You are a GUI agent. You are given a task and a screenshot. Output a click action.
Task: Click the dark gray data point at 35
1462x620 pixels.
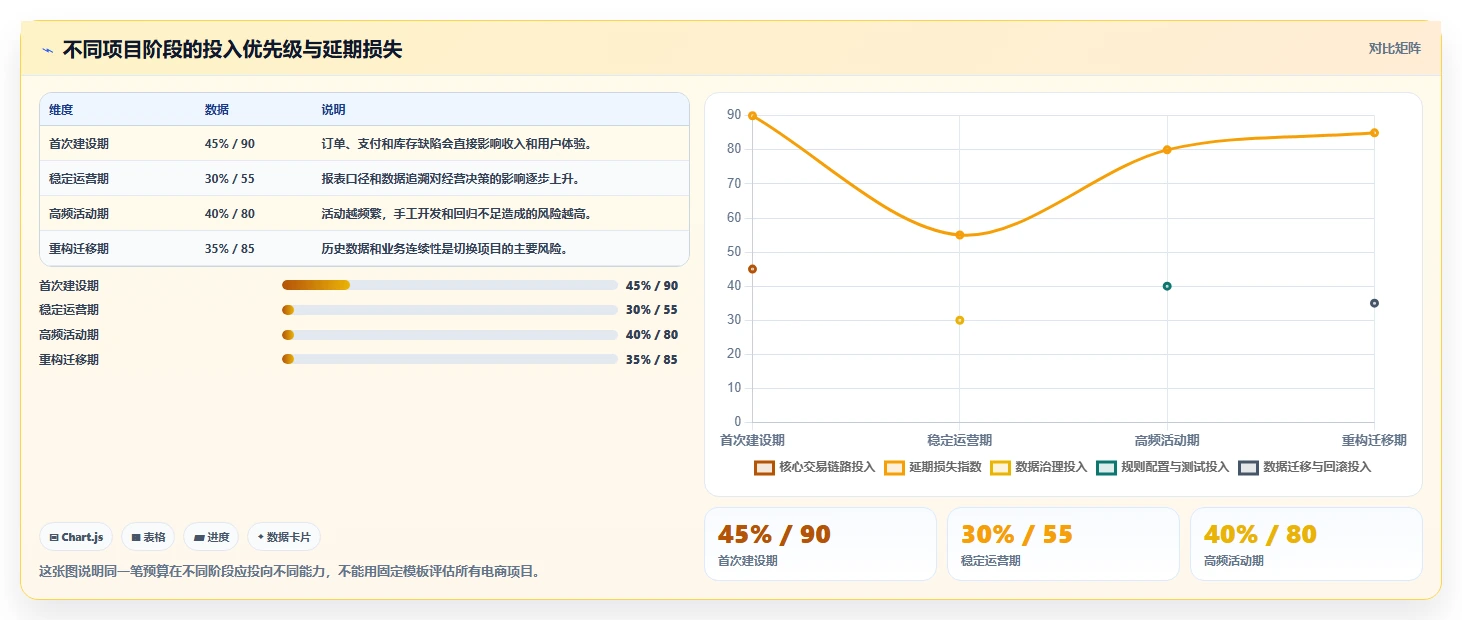pos(1374,303)
